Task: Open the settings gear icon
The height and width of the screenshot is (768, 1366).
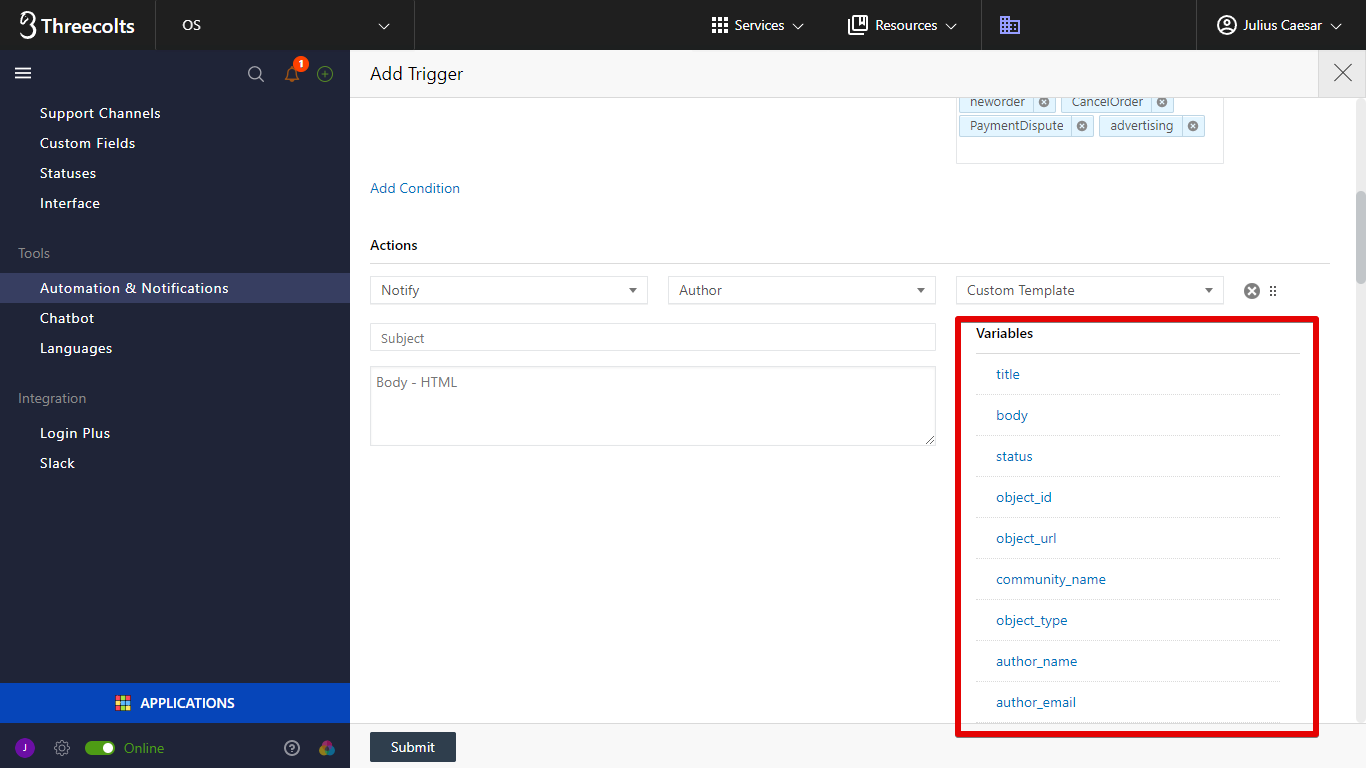Action: [x=62, y=748]
